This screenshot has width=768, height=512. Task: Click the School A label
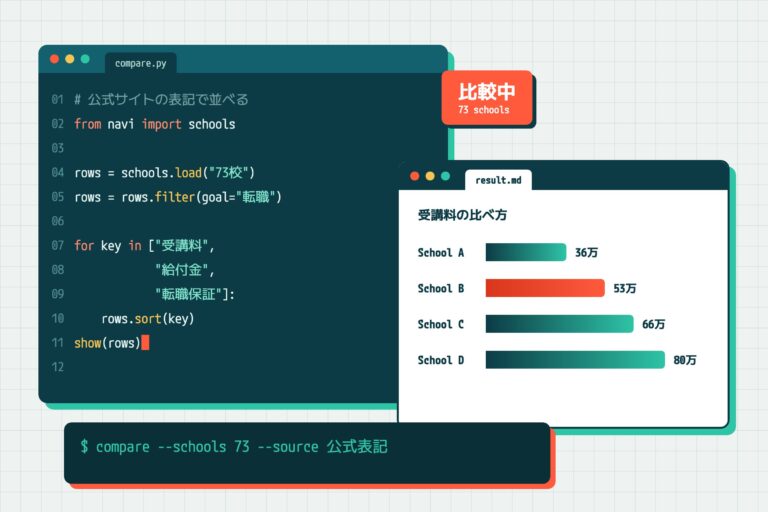click(440, 252)
